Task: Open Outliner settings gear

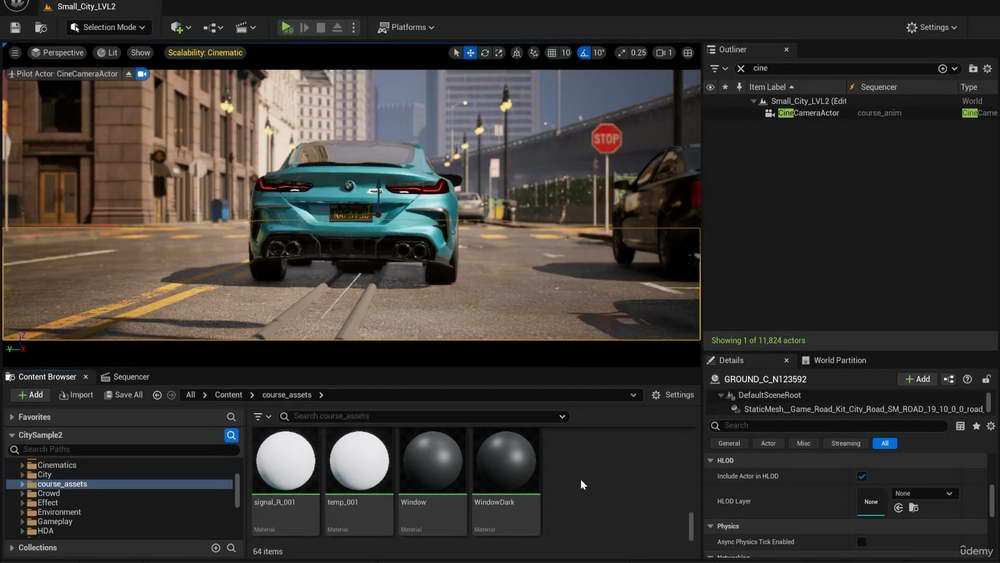Action: pyautogui.click(x=987, y=68)
